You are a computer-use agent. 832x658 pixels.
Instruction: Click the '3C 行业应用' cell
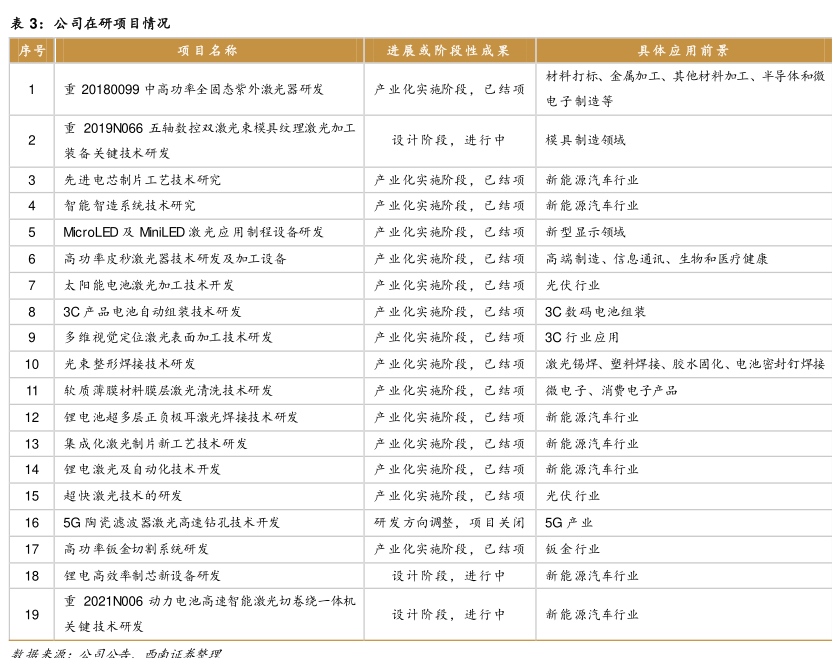tap(582, 337)
